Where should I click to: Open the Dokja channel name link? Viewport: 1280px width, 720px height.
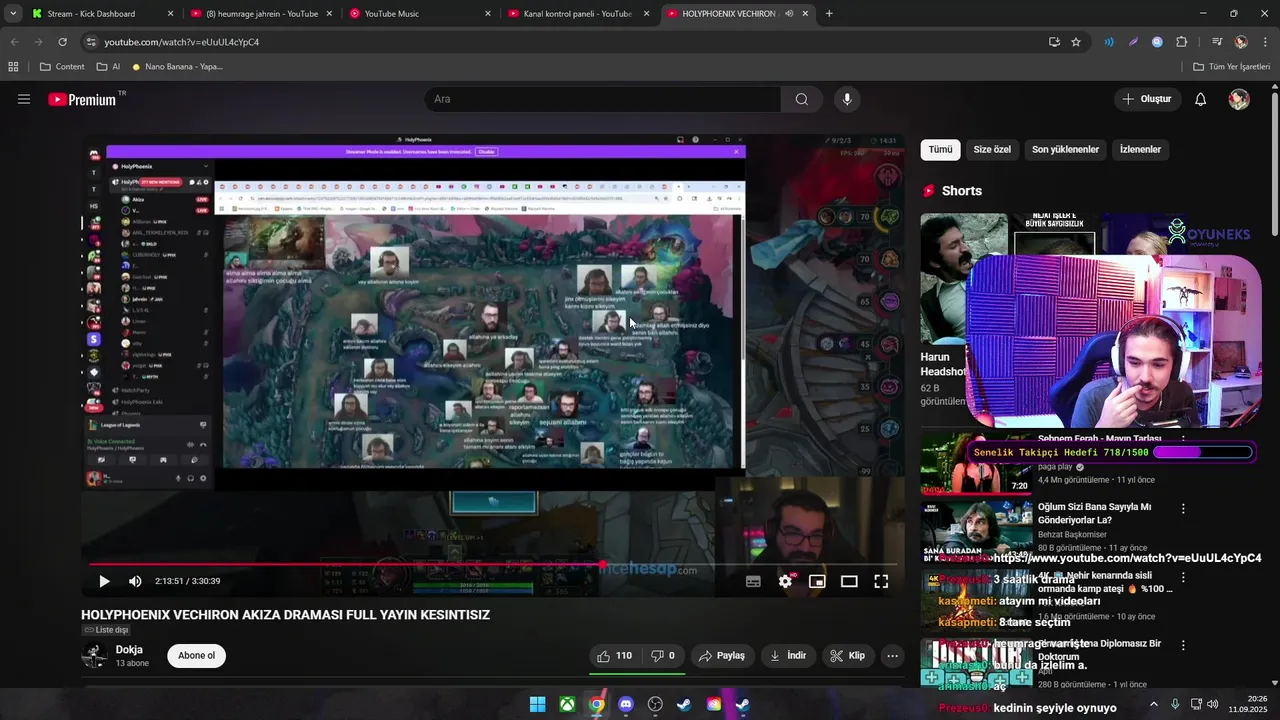pyautogui.click(x=129, y=650)
